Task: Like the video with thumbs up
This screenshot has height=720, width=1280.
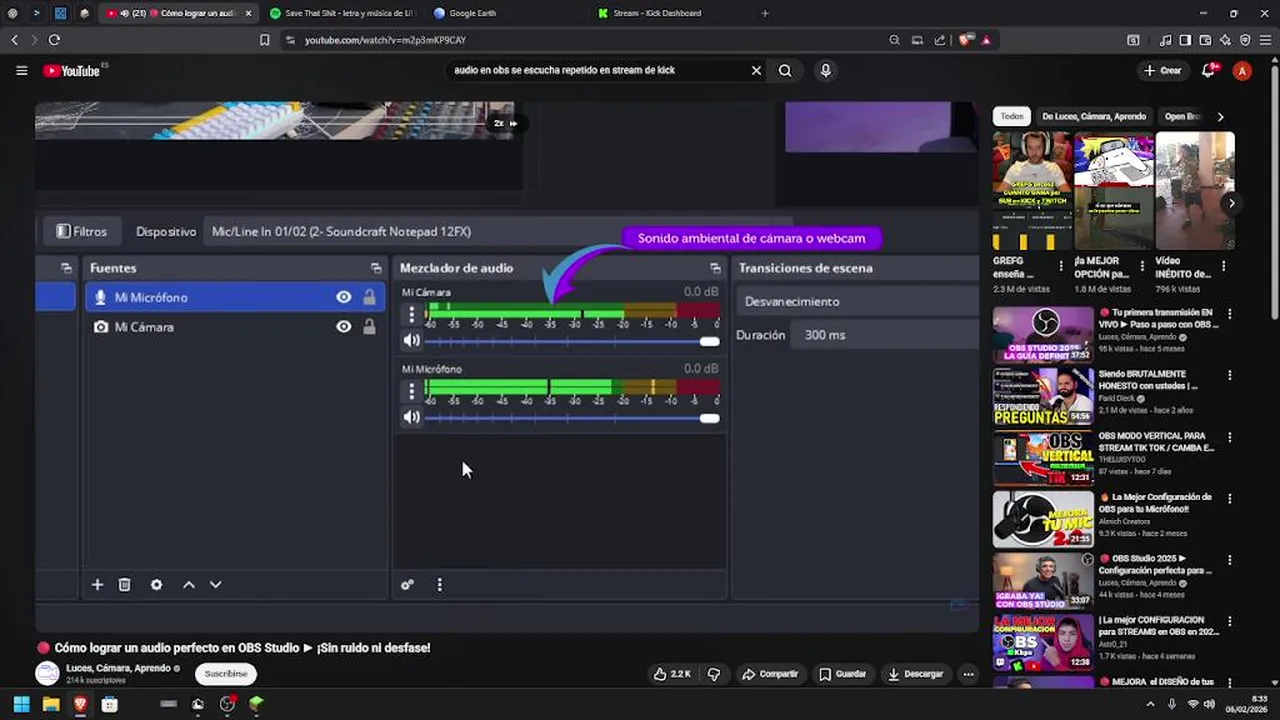Action: [x=672, y=674]
